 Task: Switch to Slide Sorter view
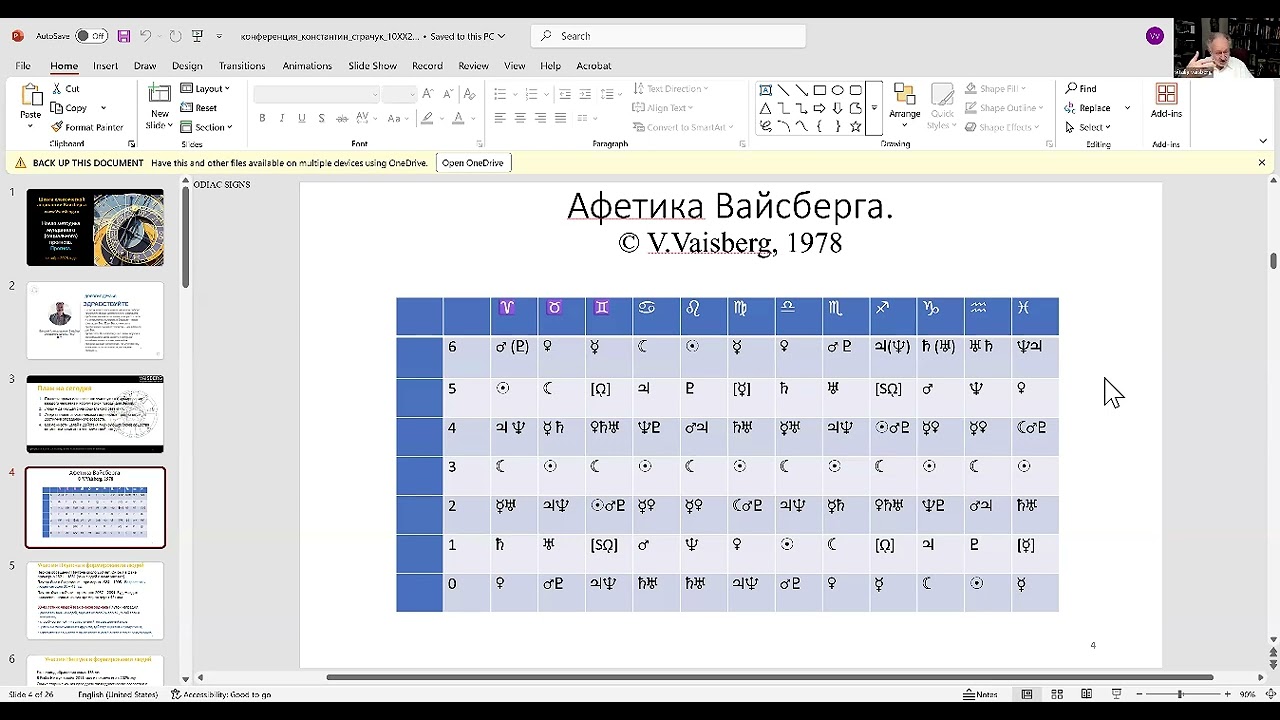[x=1057, y=694]
